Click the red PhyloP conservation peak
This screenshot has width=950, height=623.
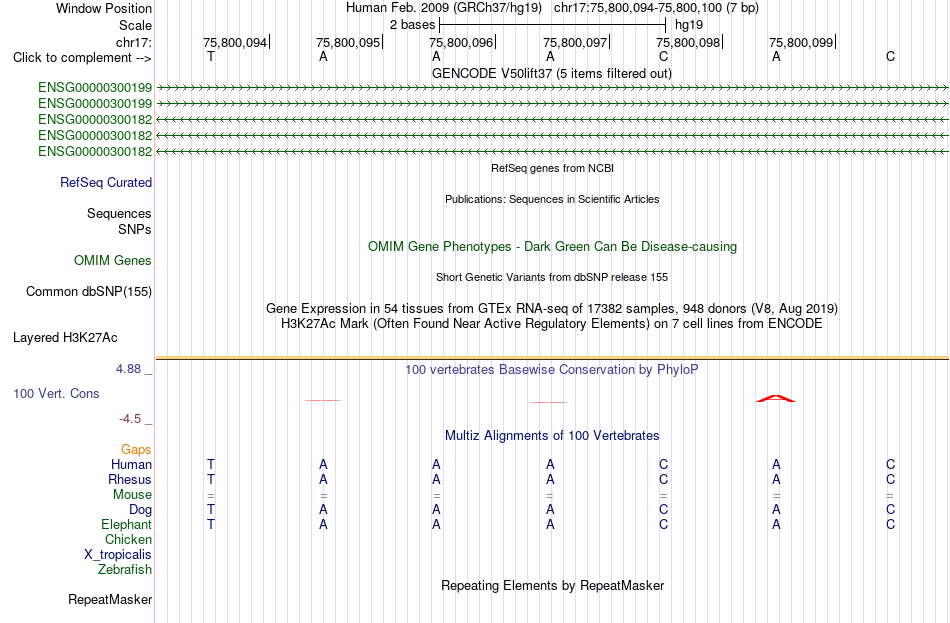(776, 398)
